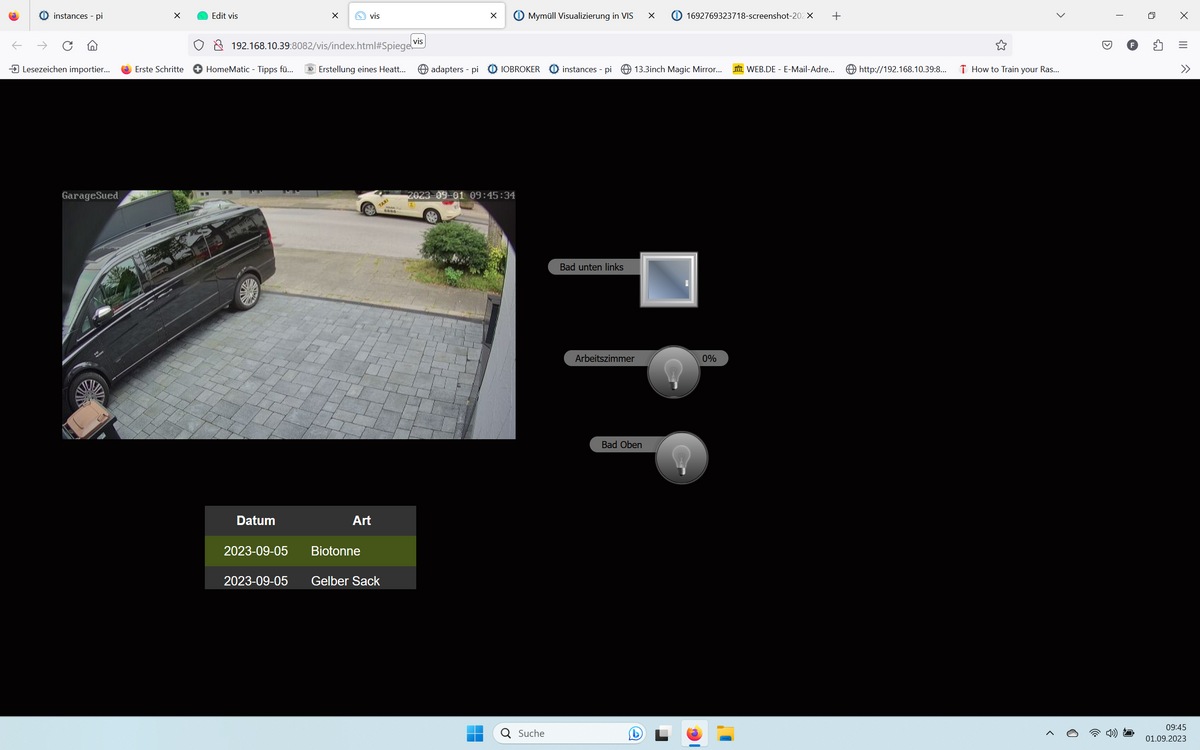Show hidden system tray icons
The image size is (1200, 750).
(1049, 733)
